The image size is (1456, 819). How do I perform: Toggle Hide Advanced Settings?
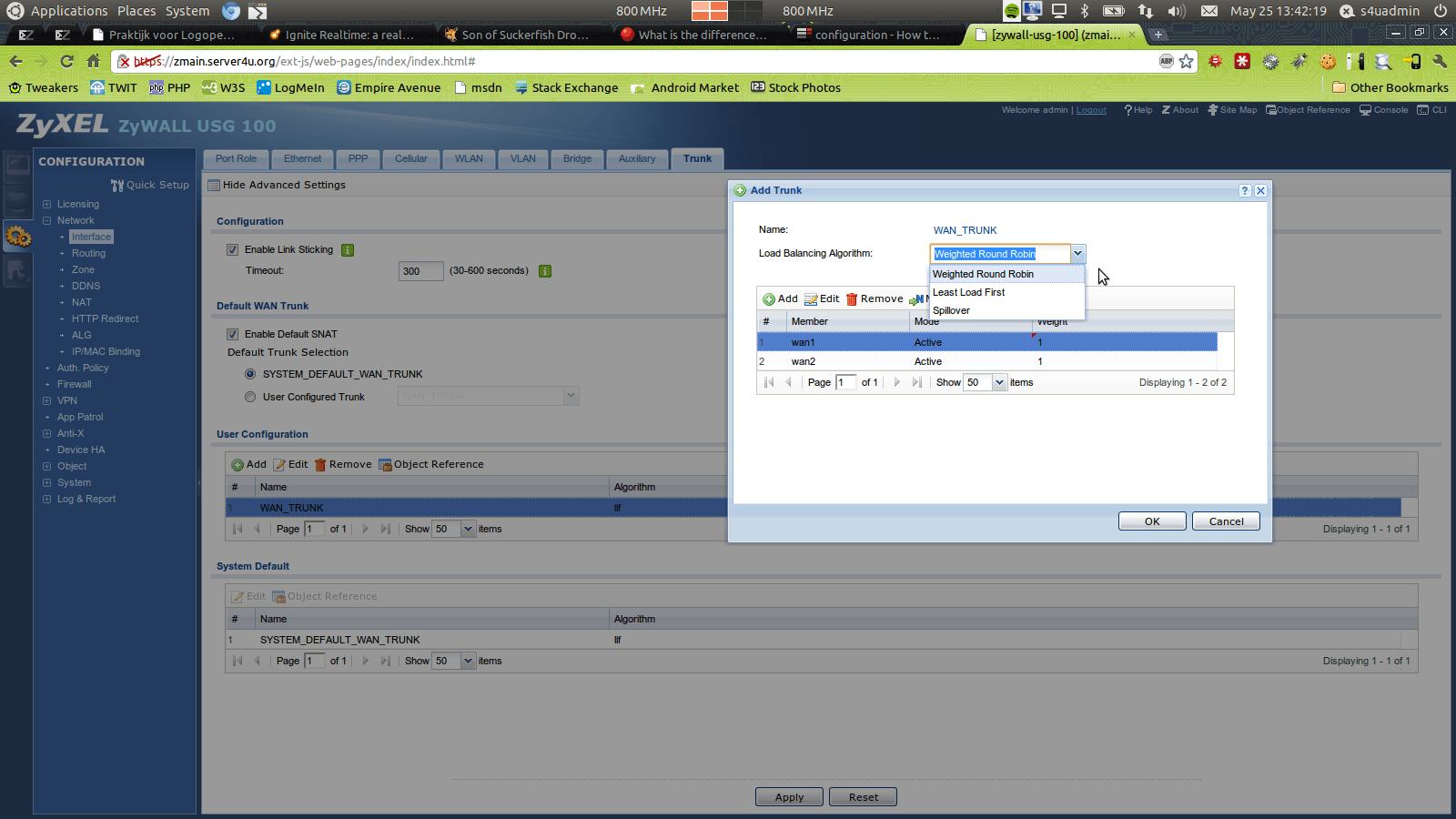[x=277, y=185]
